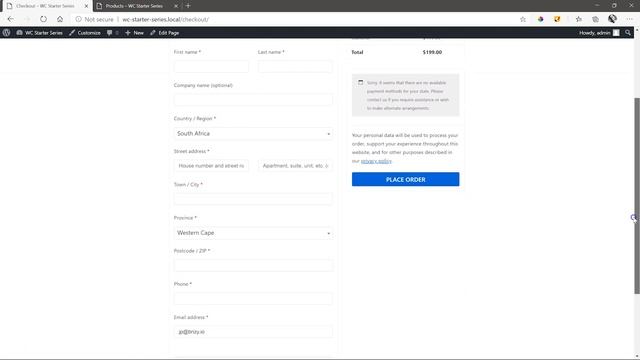The image size is (640, 360).
Task: Open the comments bubble in the admin bar
Action: tap(112, 33)
